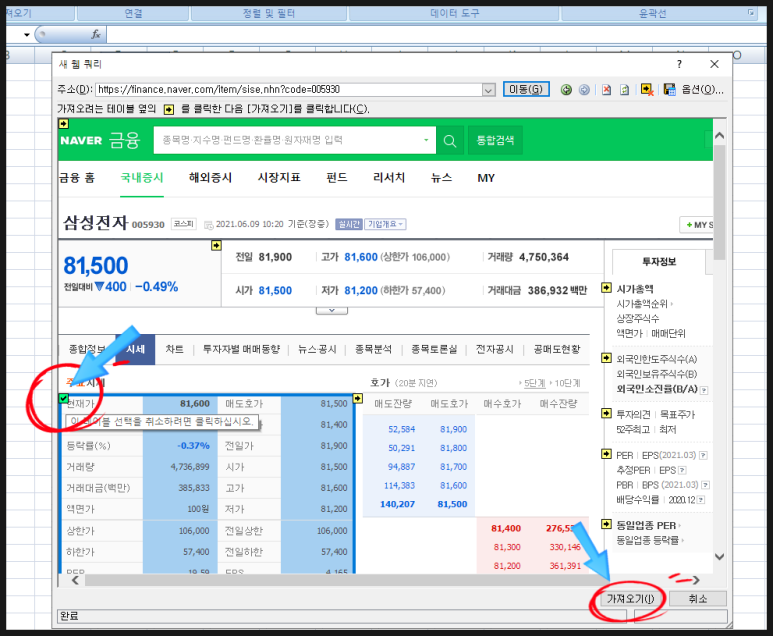Open the help question mark in dialog title
The width and height of the screenshot is (773, 636).
coord(679,64)
